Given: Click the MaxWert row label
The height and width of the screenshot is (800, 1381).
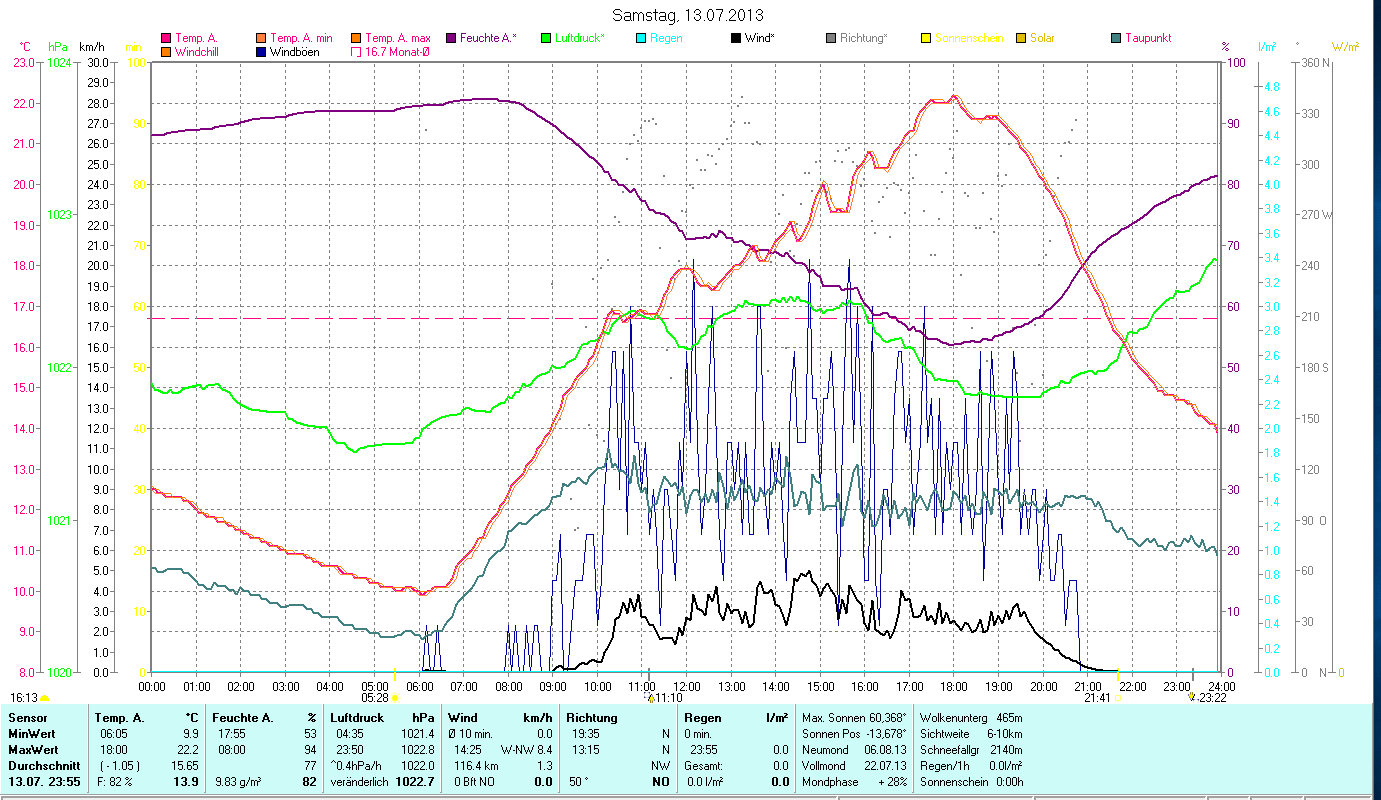Looking at the screenshot, I should pos(34,750).
